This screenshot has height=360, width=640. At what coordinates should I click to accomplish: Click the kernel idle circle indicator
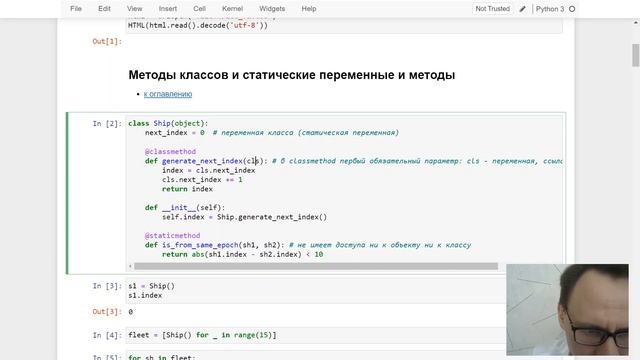572,9
